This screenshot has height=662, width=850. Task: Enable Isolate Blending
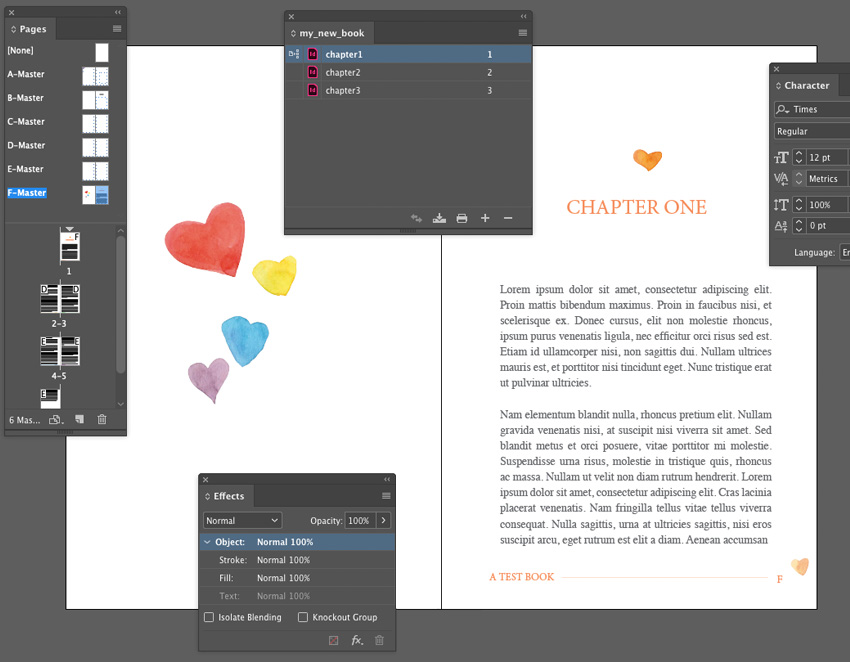(208, 617)
